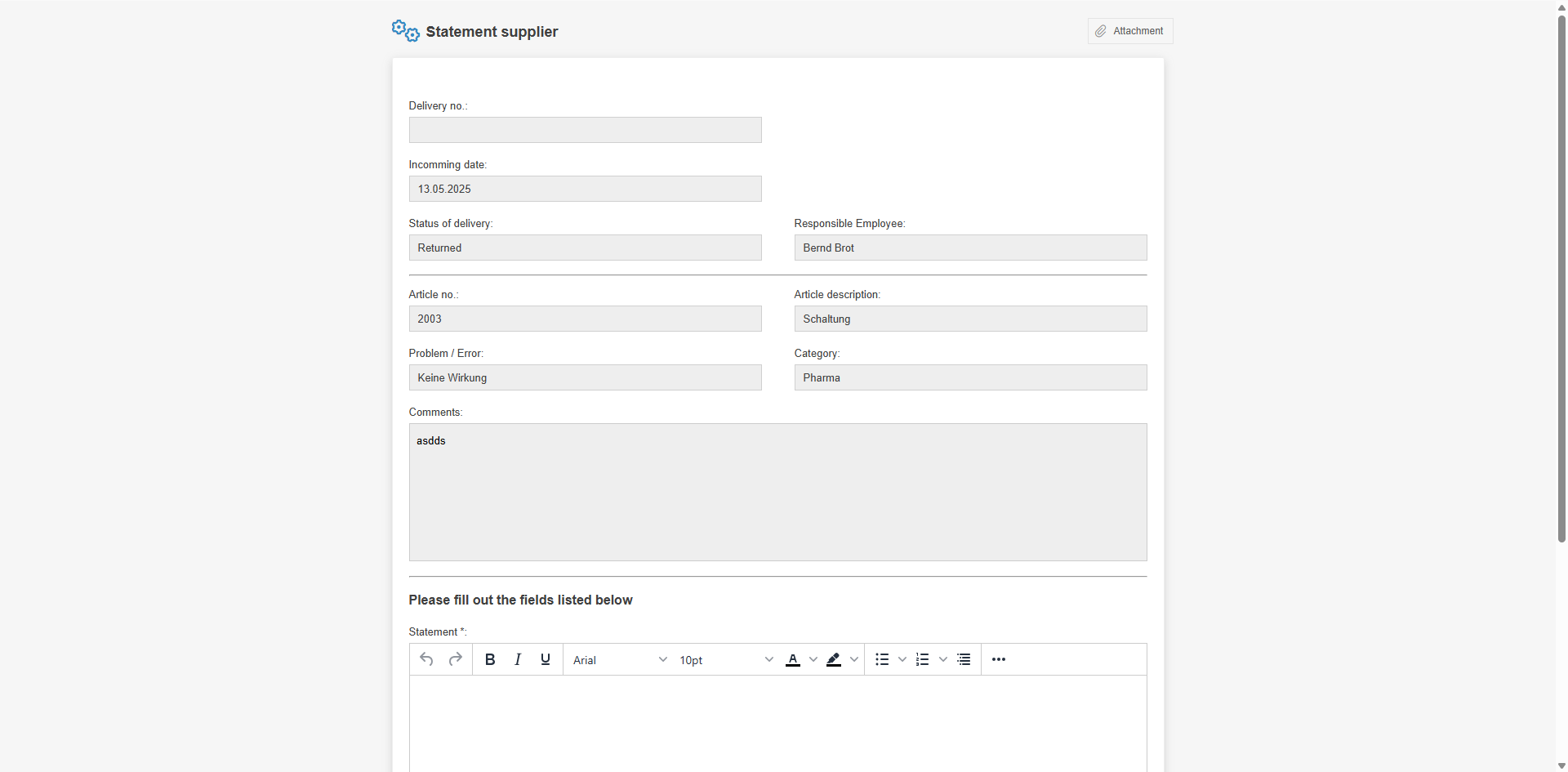The image size is (1568, 772).
Task: Apply the current text color
Action: pos(793,659)
